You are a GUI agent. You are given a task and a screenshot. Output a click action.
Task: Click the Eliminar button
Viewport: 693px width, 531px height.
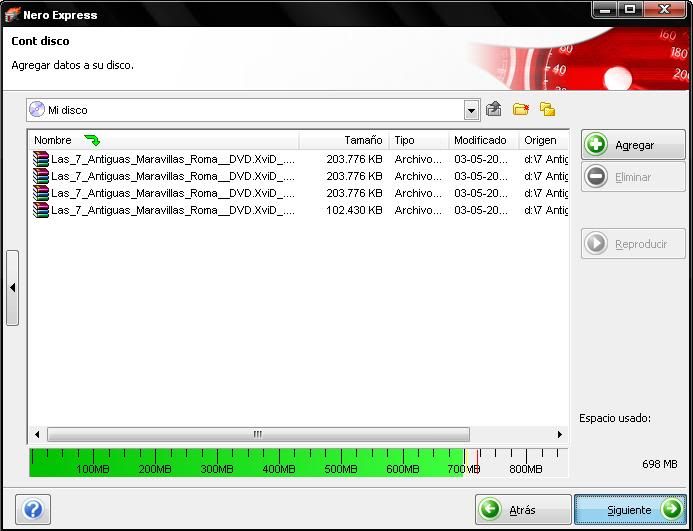point(633,177)
